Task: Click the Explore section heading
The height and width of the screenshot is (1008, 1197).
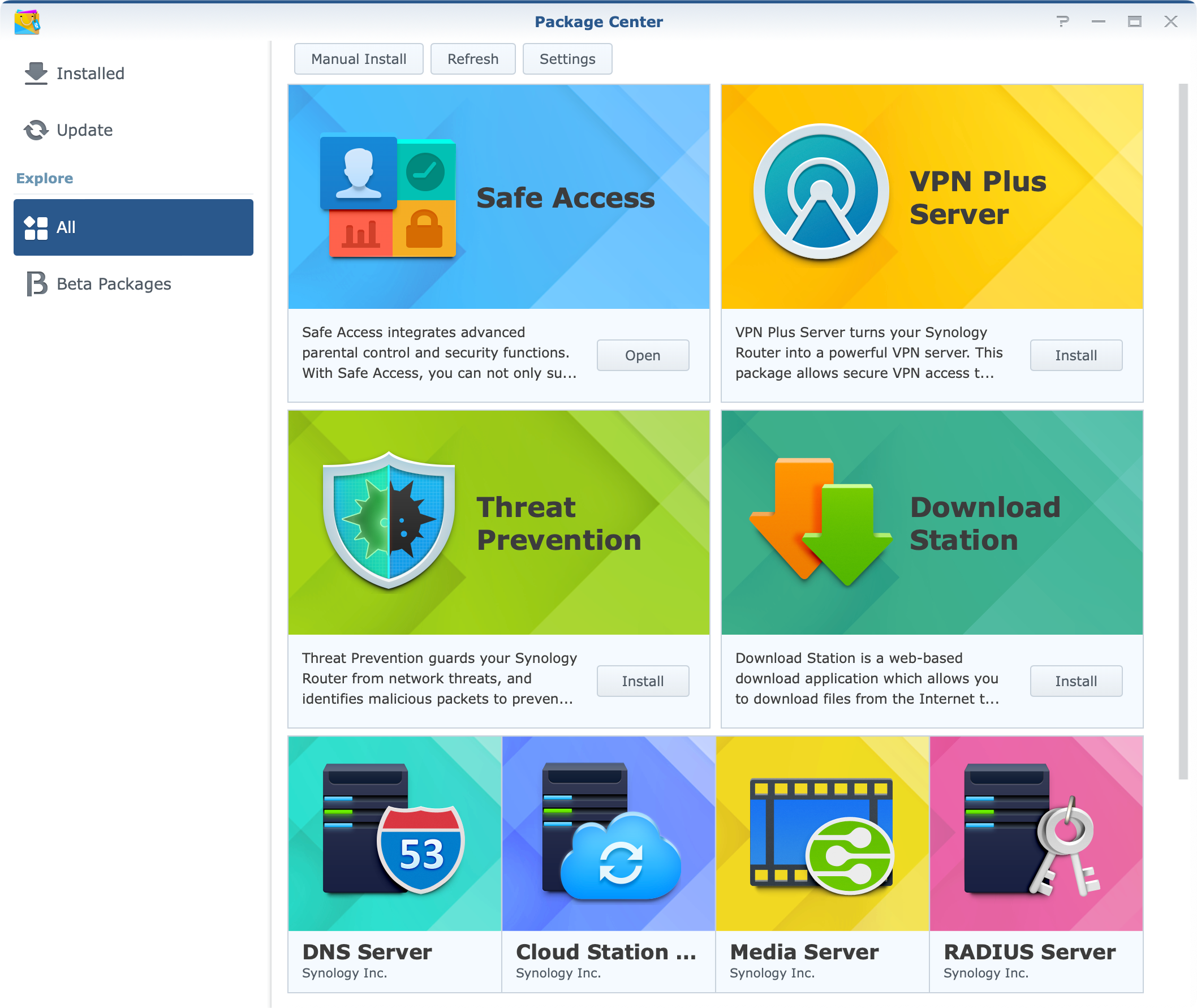Action: [45, 178]
